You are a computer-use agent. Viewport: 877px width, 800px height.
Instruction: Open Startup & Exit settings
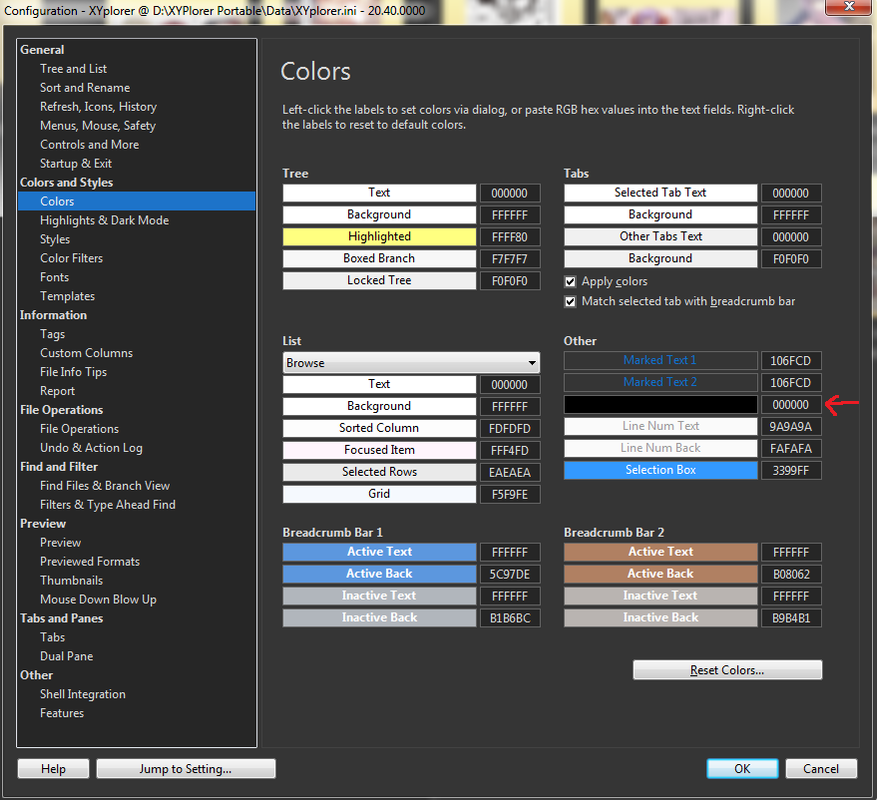(x=76, y=163)
